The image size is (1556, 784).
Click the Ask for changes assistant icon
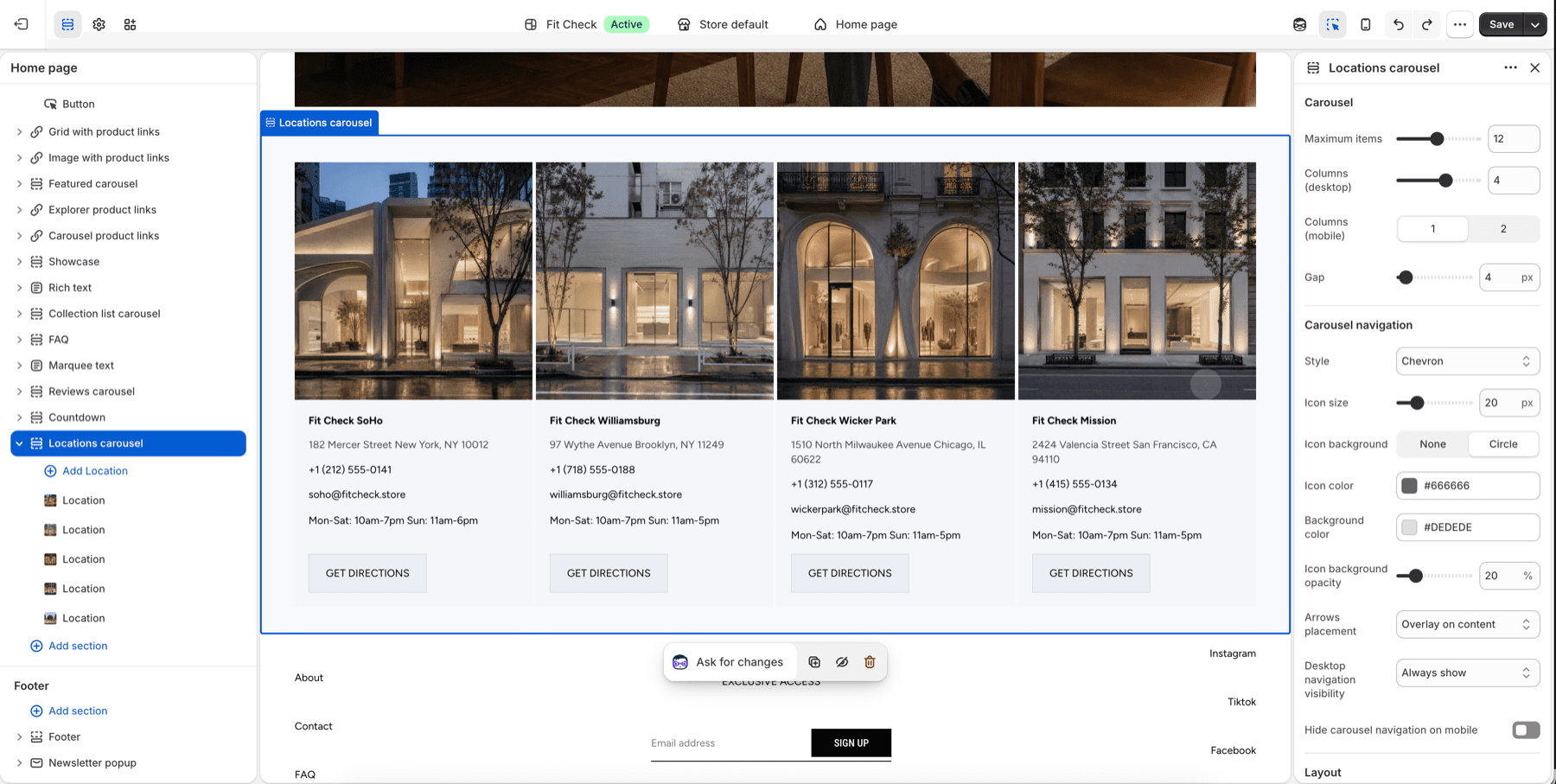tap(680, 662)
